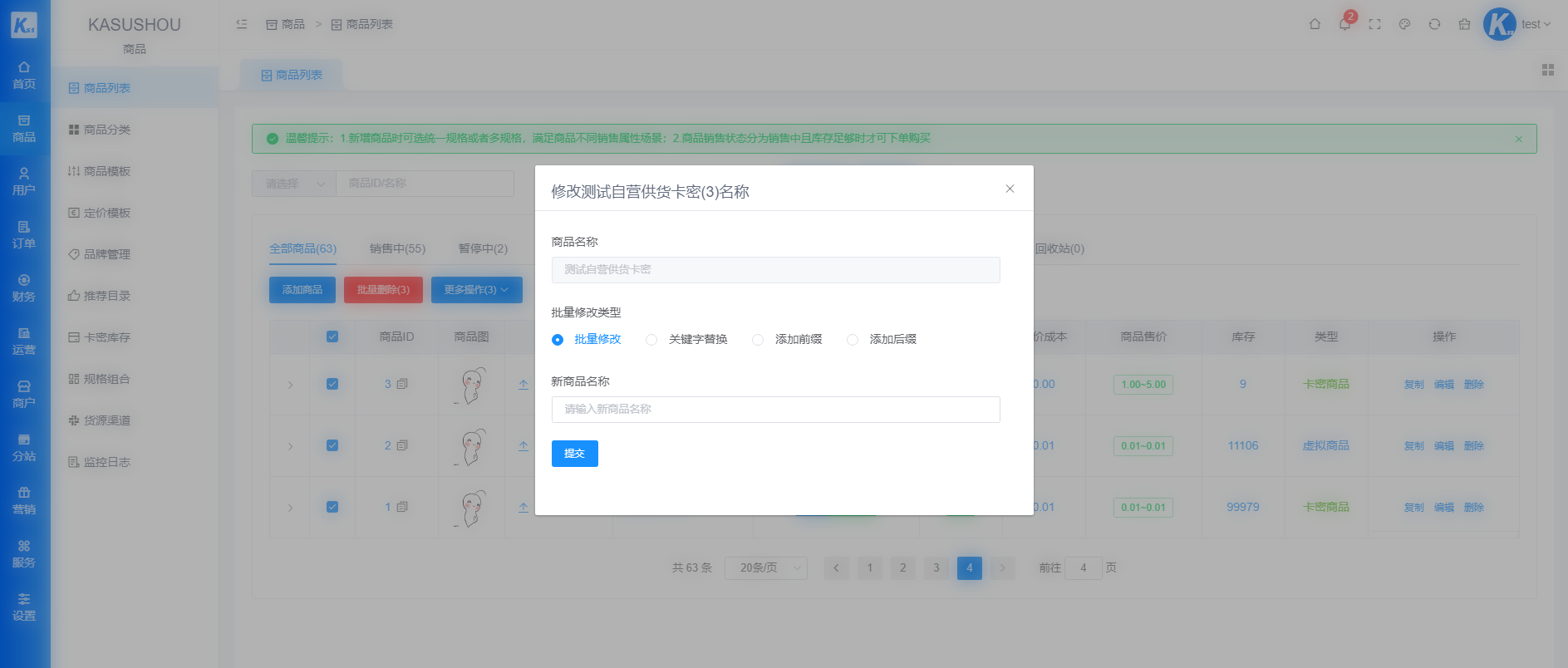Screen dimensions: 1568x668
Task: Open 分站 section in left sidebar
Action: coord(24,448)
